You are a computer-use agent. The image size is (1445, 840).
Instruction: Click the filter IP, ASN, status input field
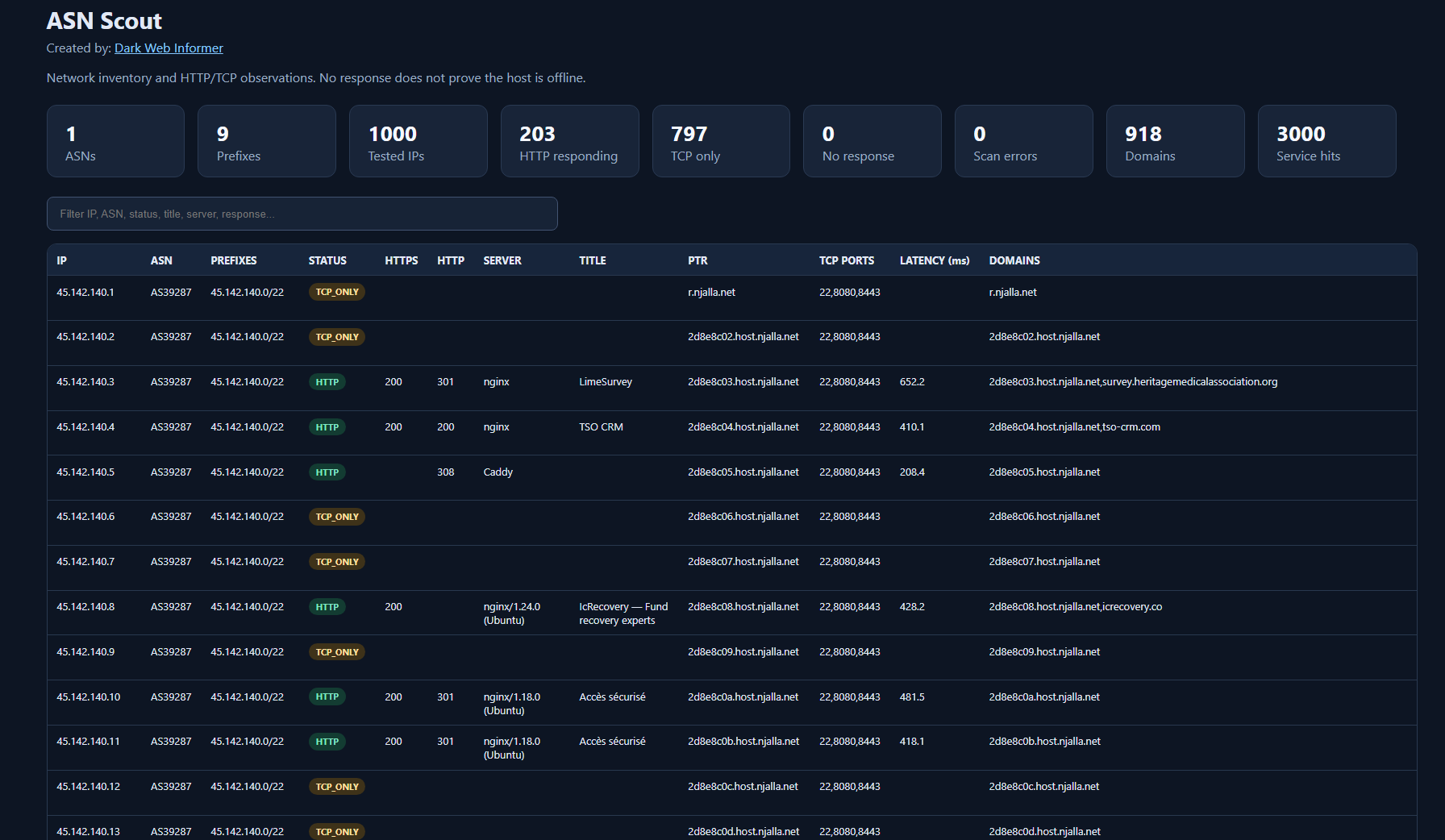[x=302, y=214]
